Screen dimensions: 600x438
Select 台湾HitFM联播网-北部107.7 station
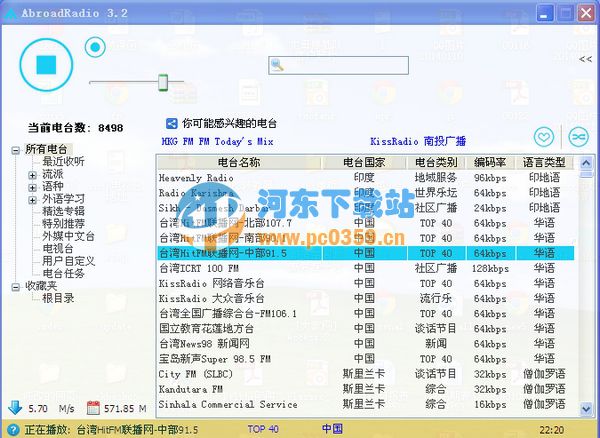click(365, 223)
